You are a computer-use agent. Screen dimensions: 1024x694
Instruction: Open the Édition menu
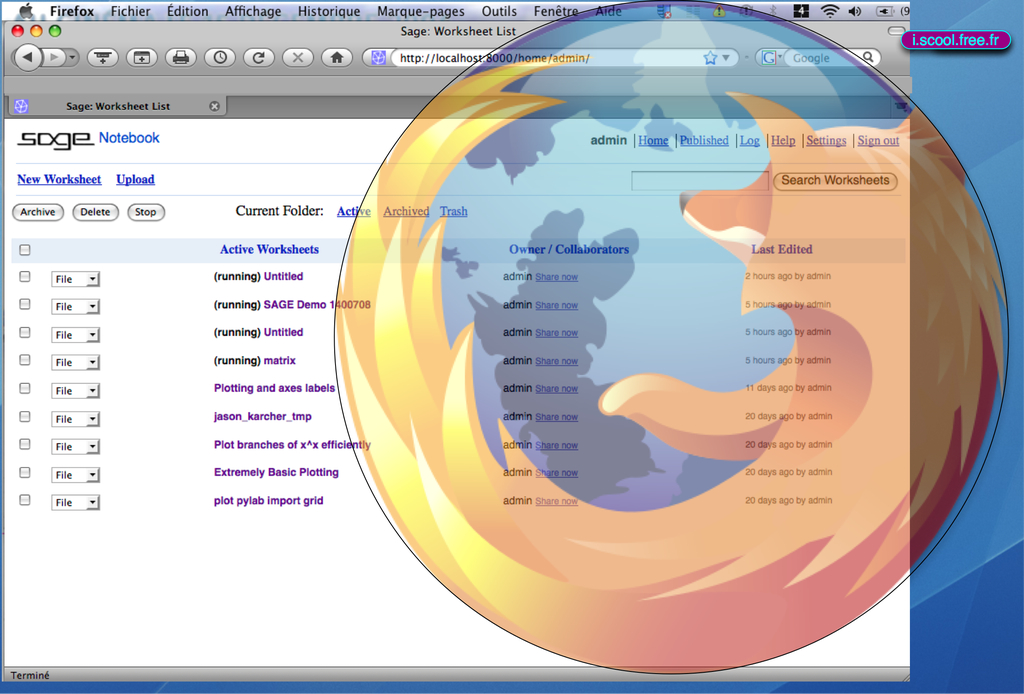coord(187,11)
